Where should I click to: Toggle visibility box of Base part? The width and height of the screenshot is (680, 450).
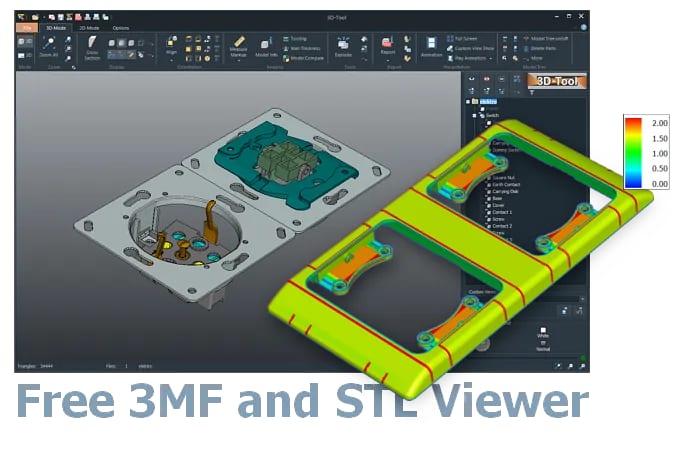(x=489, y=199)
